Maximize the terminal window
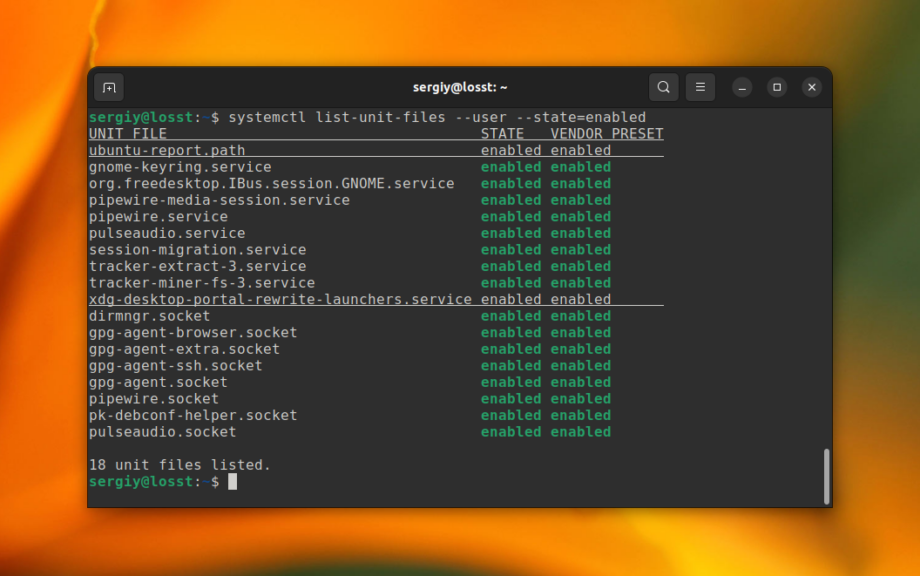Image resolution: width=920 pixels, height=576 pixels. click(x=777, y=87)
